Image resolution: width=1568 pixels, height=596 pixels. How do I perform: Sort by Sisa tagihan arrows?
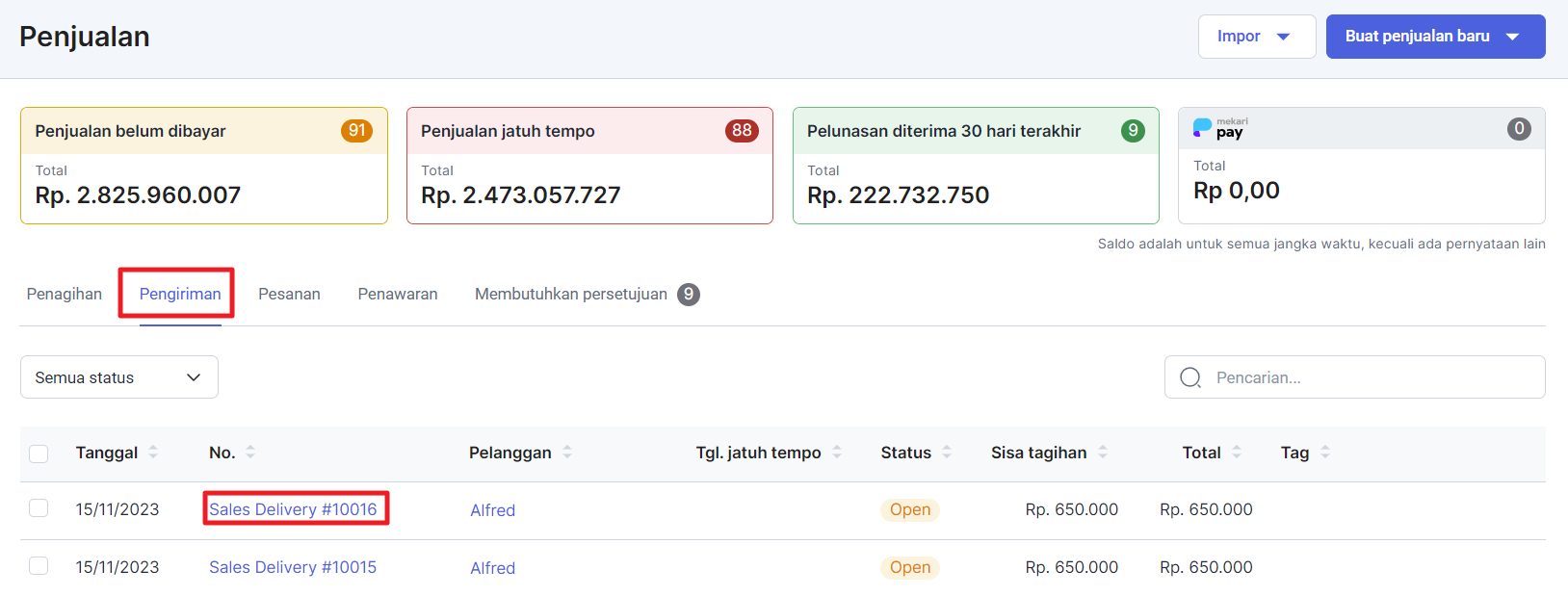(x=1103, y=453)
